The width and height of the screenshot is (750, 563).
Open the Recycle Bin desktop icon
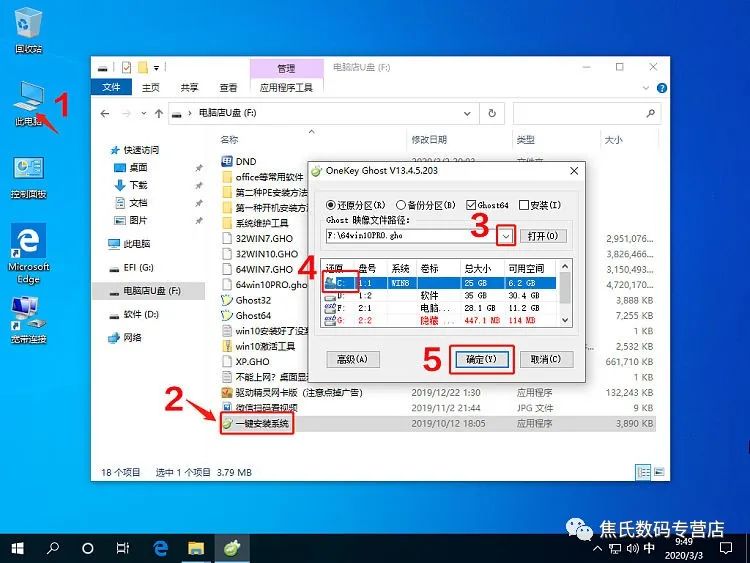28,30
